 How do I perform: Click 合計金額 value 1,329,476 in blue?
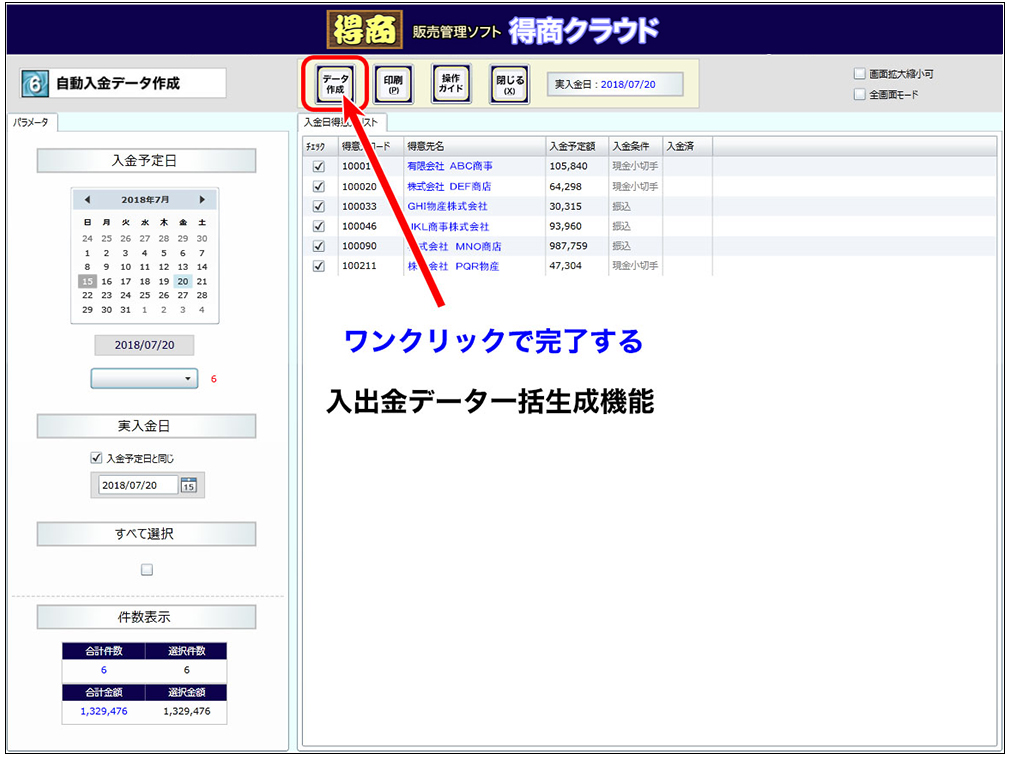pyautogui.click(x=104, y=711)
